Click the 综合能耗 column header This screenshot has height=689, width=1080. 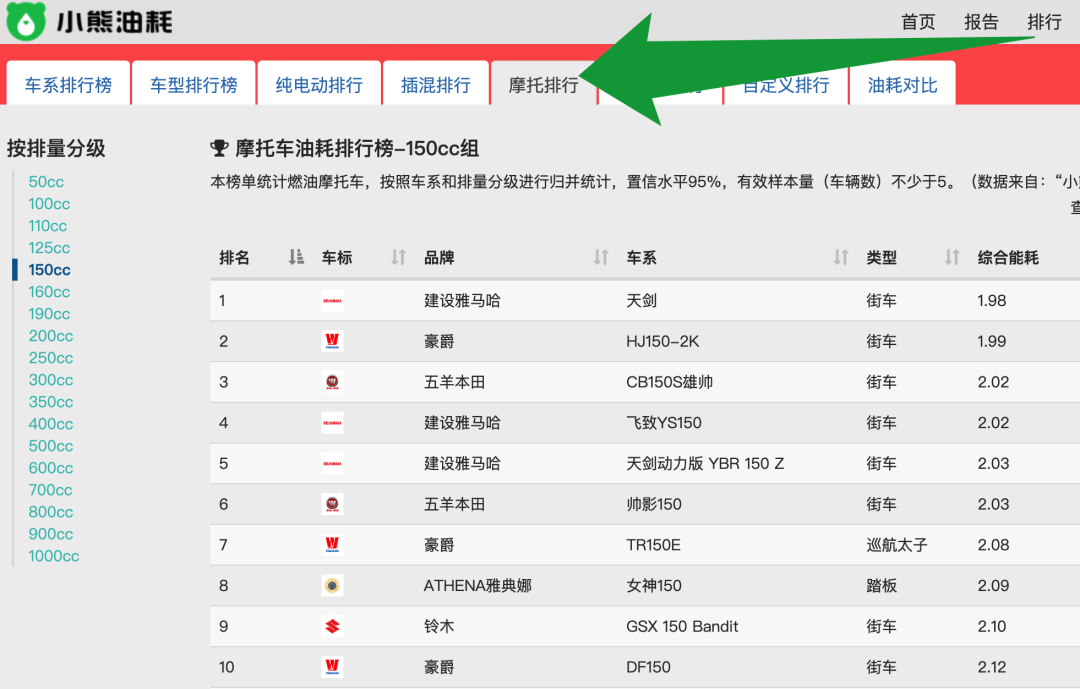[1008, 257]
